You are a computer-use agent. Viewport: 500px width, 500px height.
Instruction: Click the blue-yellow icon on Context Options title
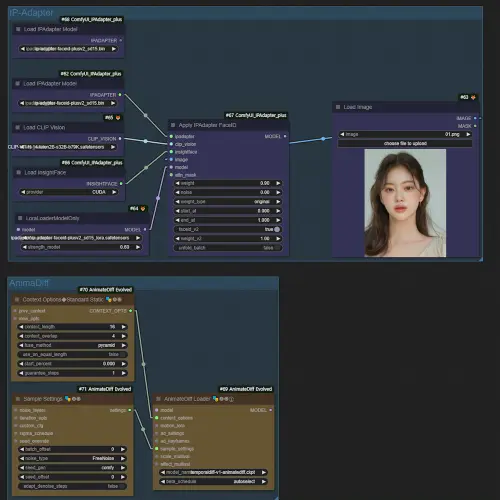coord(109,300)
